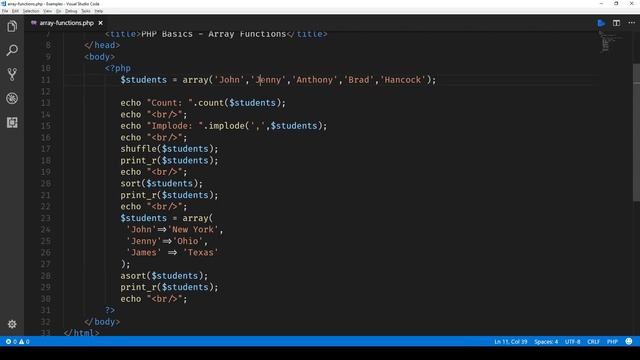
Task: Open the Selection menu
Action: pyautogui.click(x=31, y=11)
